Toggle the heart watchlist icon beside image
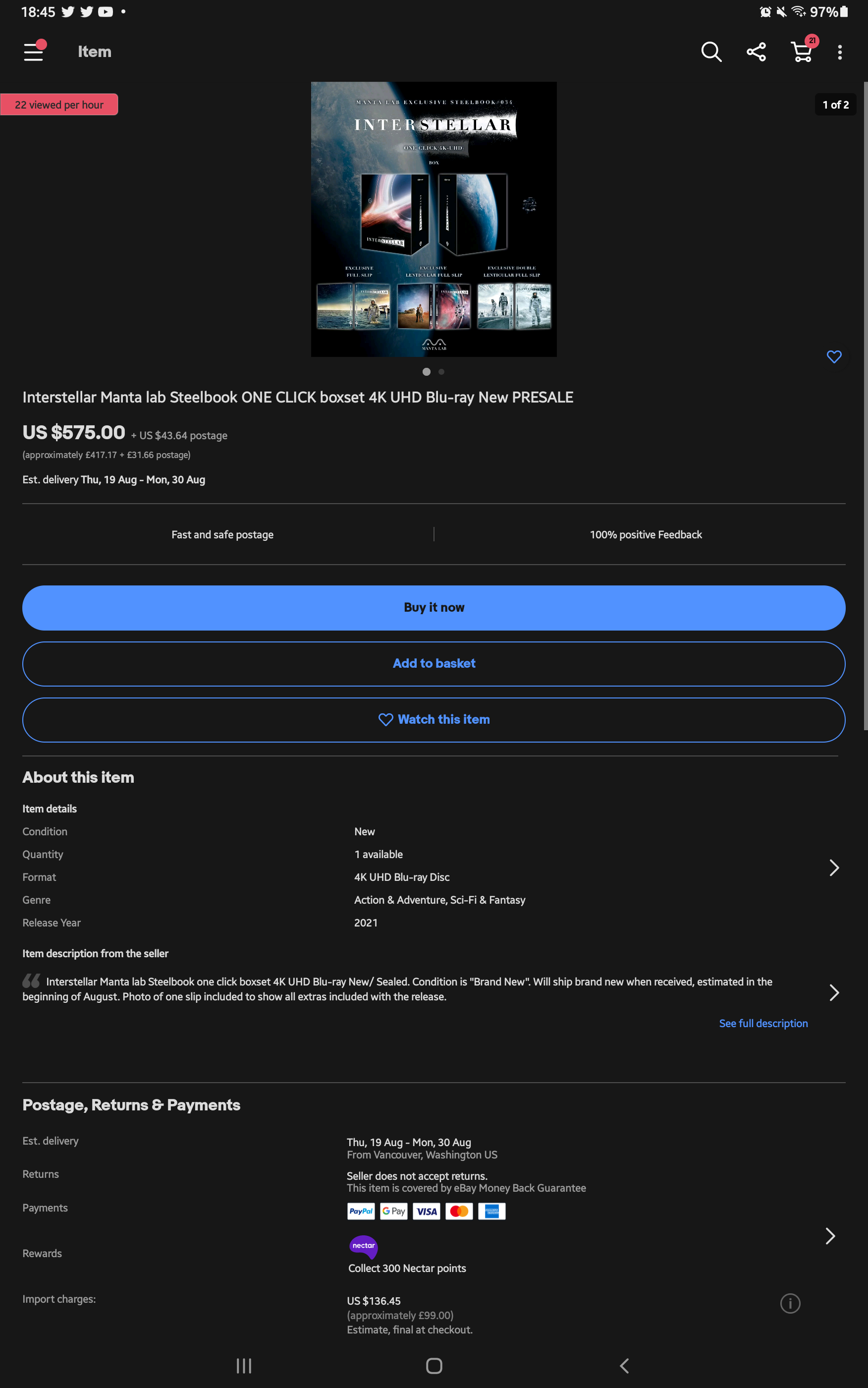Screen dimensions: 868x1388 pyautogui.click(x=834, y=356)
